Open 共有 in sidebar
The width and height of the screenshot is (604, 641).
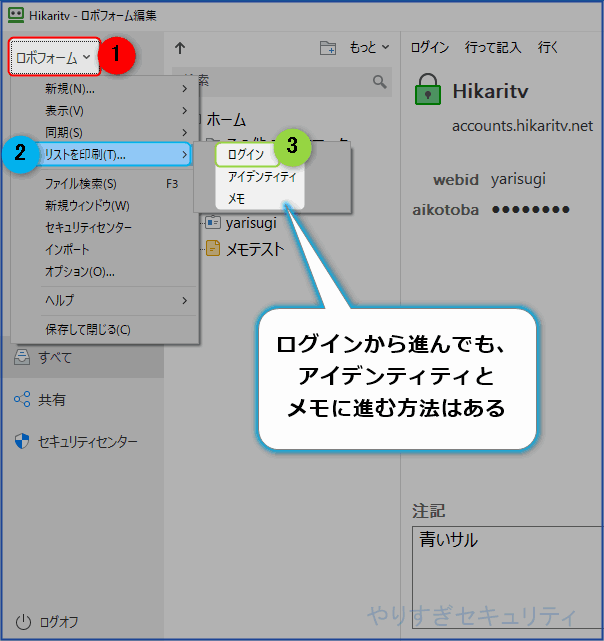[52, 399]
